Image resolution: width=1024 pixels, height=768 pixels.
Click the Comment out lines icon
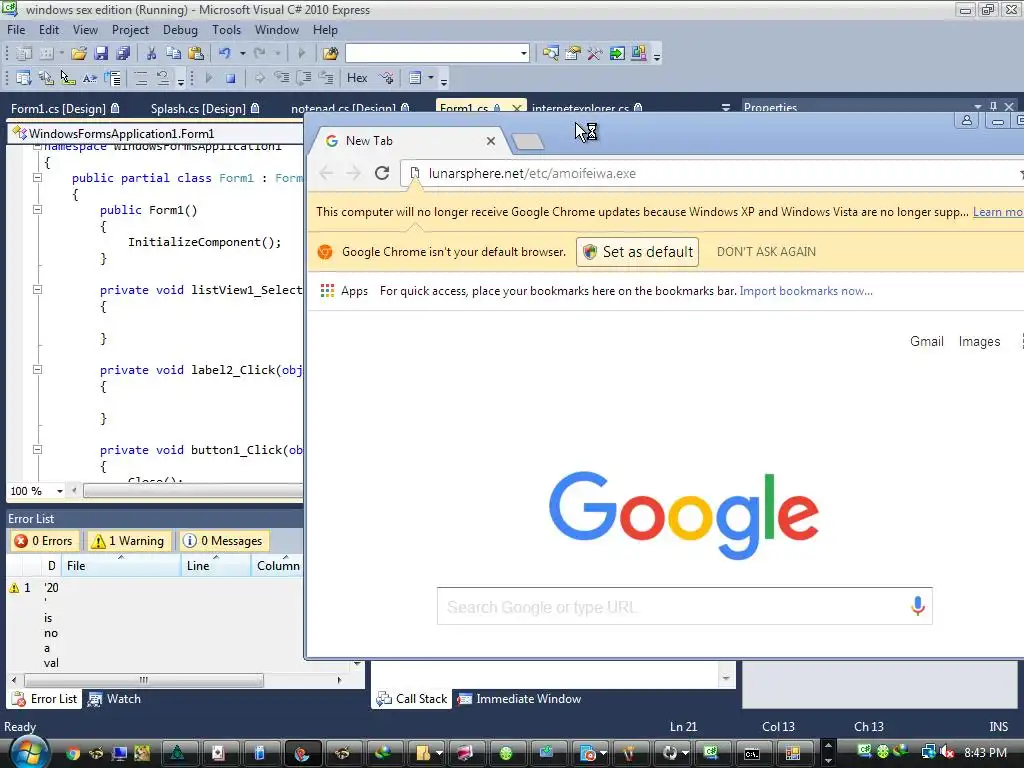[x=140, y=78]
